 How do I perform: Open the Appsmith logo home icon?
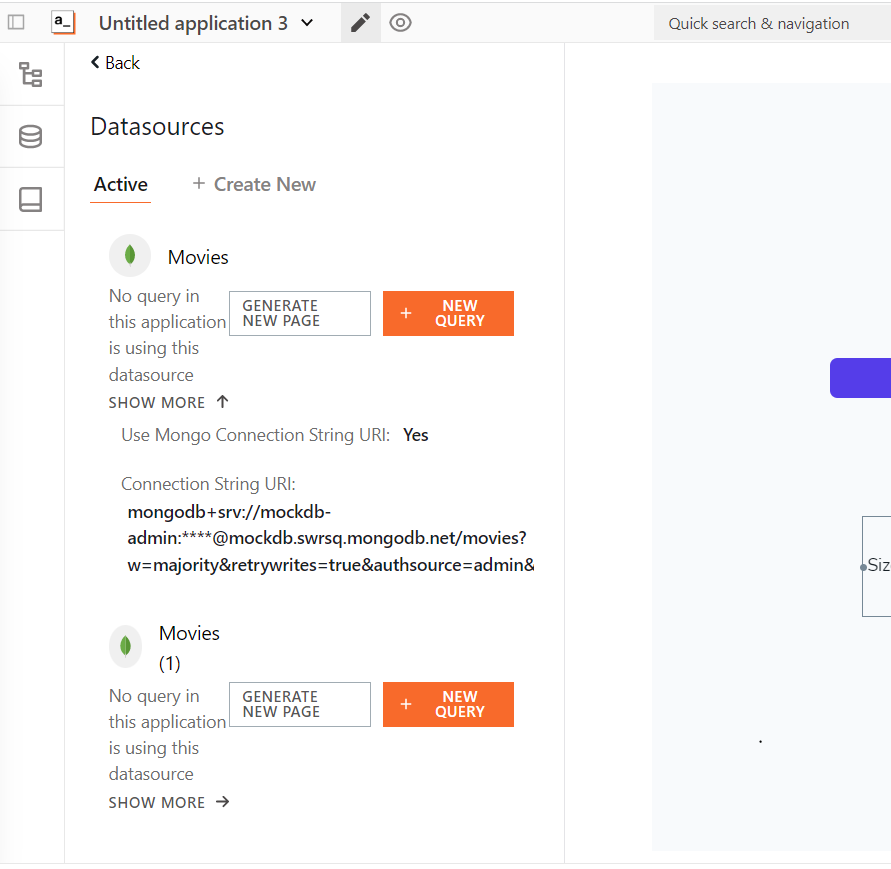[63, 23]
